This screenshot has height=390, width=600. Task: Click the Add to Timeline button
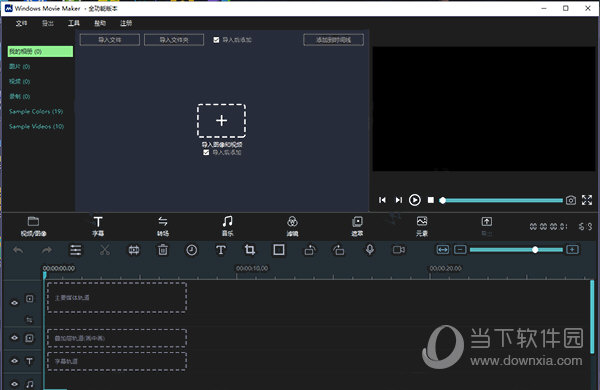[333, 40]
